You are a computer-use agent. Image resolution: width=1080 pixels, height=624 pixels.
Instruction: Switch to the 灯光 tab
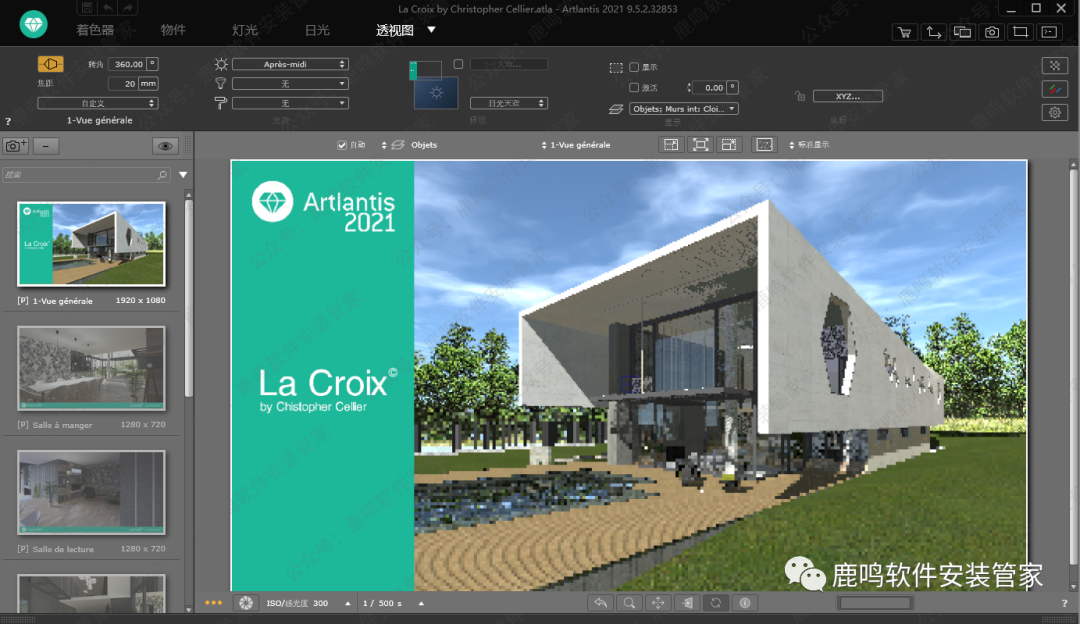[245, 30]
